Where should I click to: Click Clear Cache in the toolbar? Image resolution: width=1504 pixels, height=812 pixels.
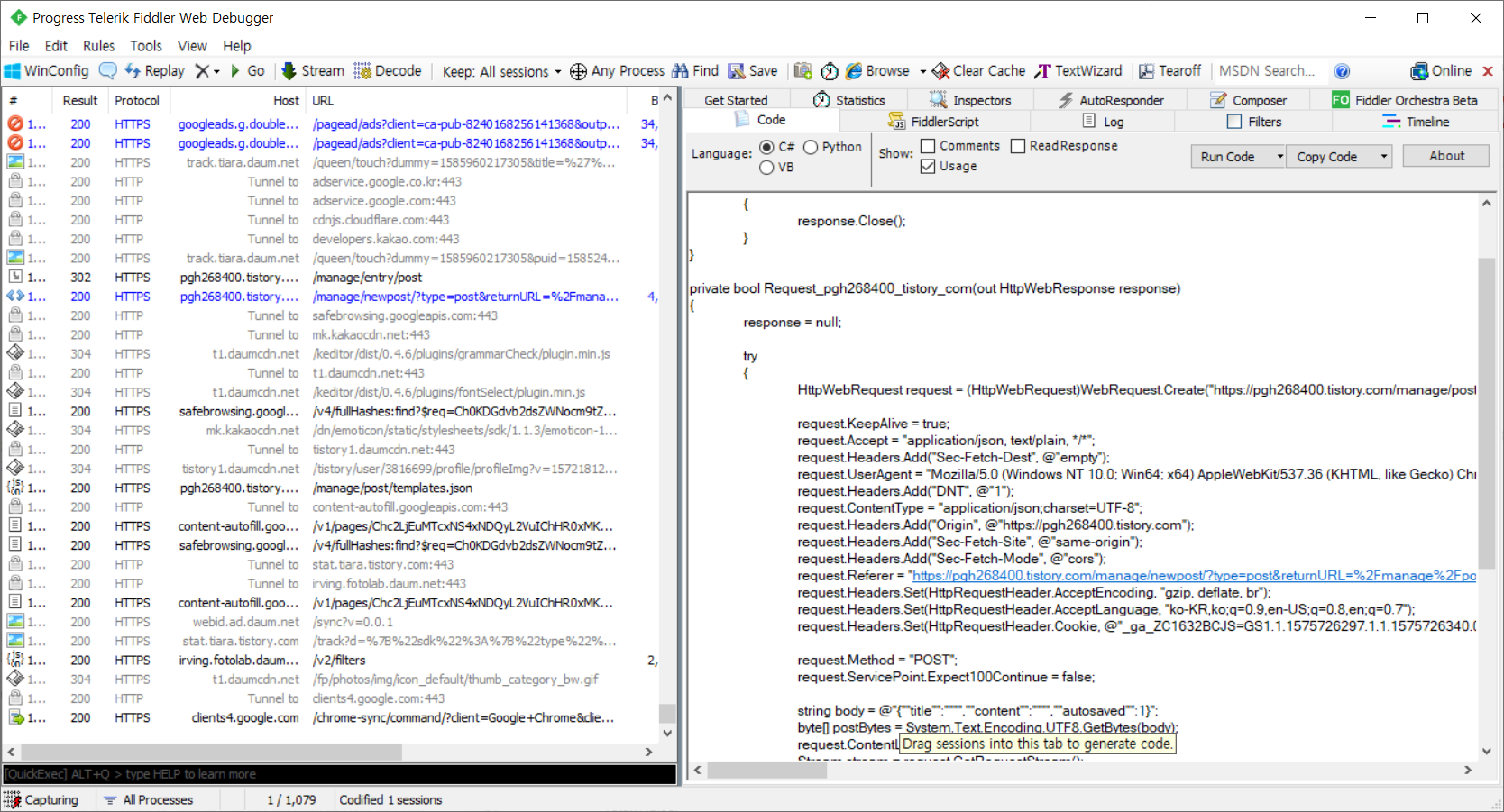(x=979, y=71)
